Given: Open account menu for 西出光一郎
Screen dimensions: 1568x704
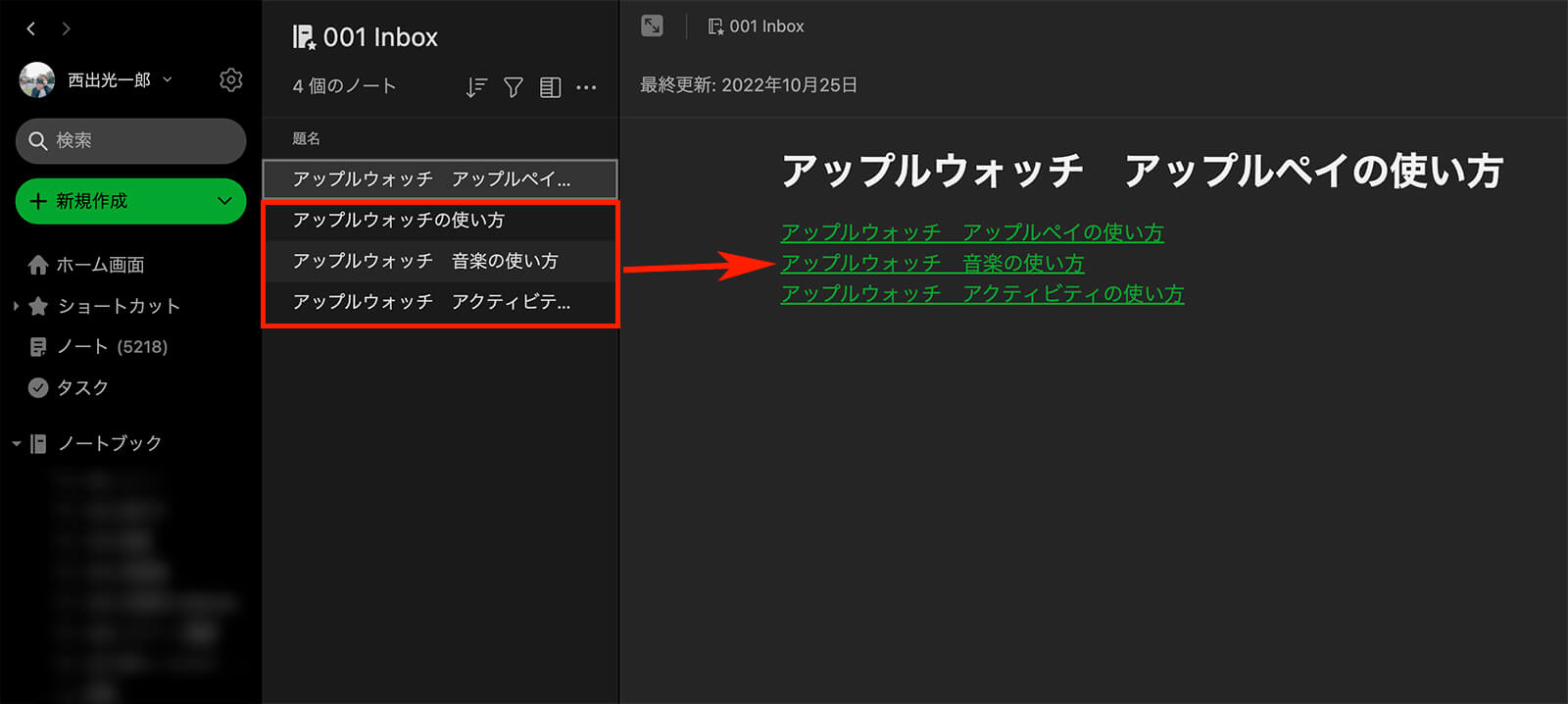Looking at the screenshot, I should [119, 80].
